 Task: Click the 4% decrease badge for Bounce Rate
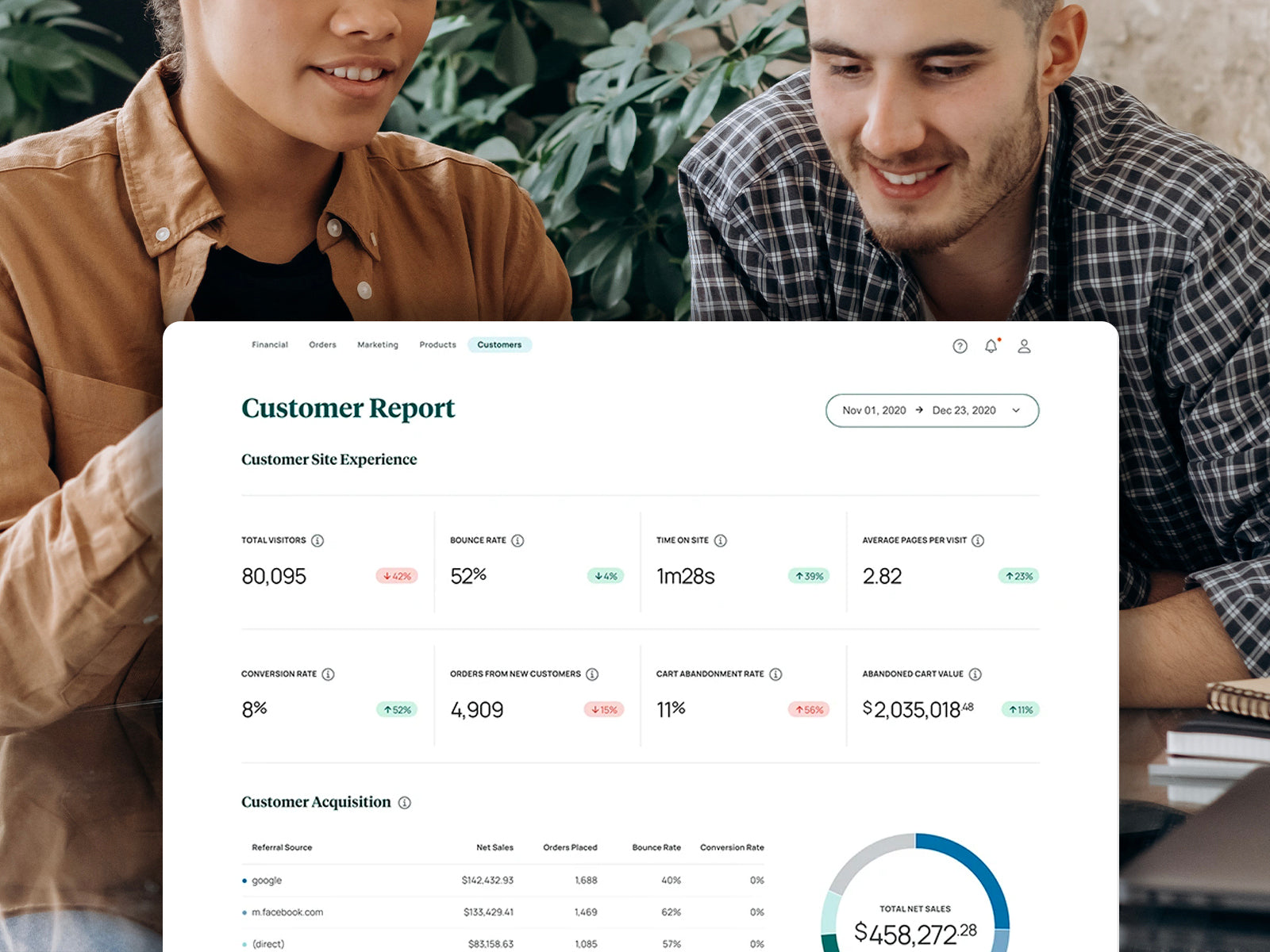(x=606, y=576)
